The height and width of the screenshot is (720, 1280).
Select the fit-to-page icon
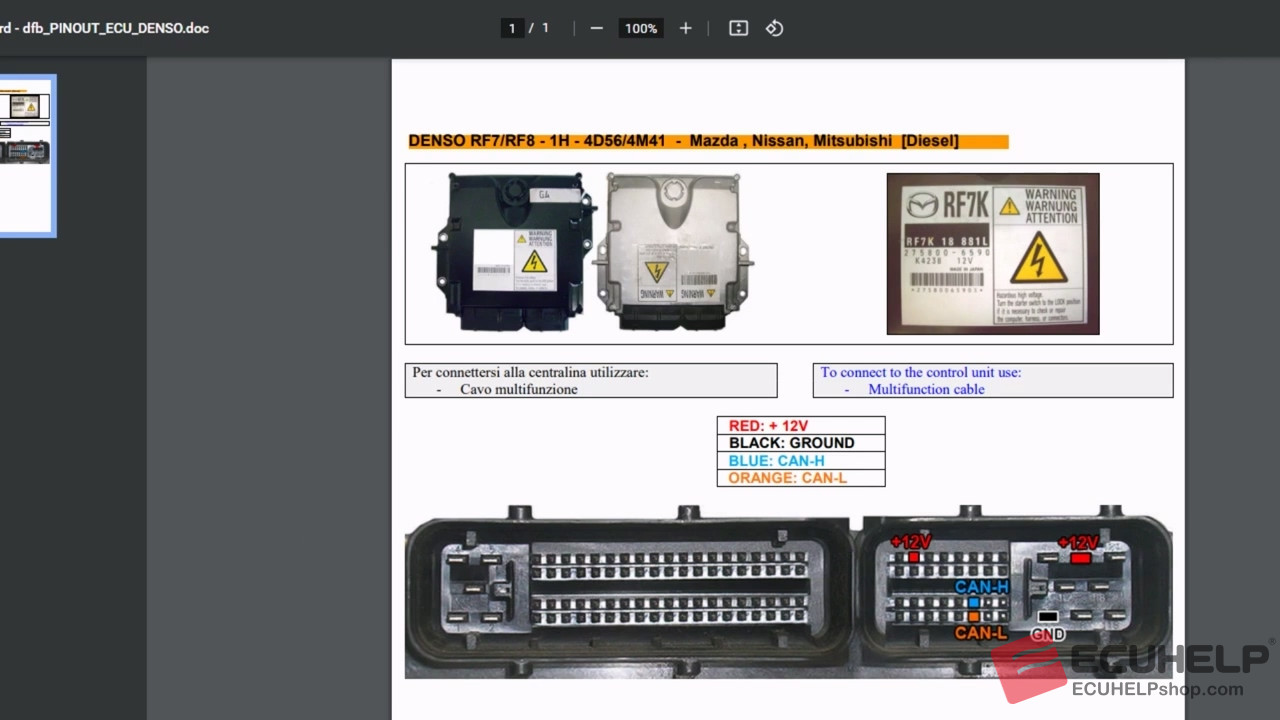tap(738, 28)
